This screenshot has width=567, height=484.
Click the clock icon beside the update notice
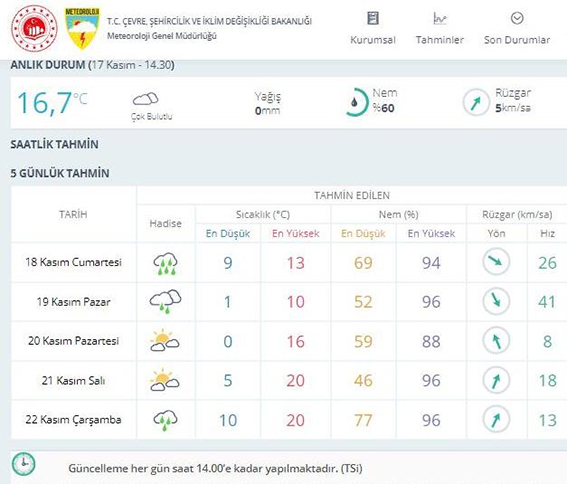24,463
